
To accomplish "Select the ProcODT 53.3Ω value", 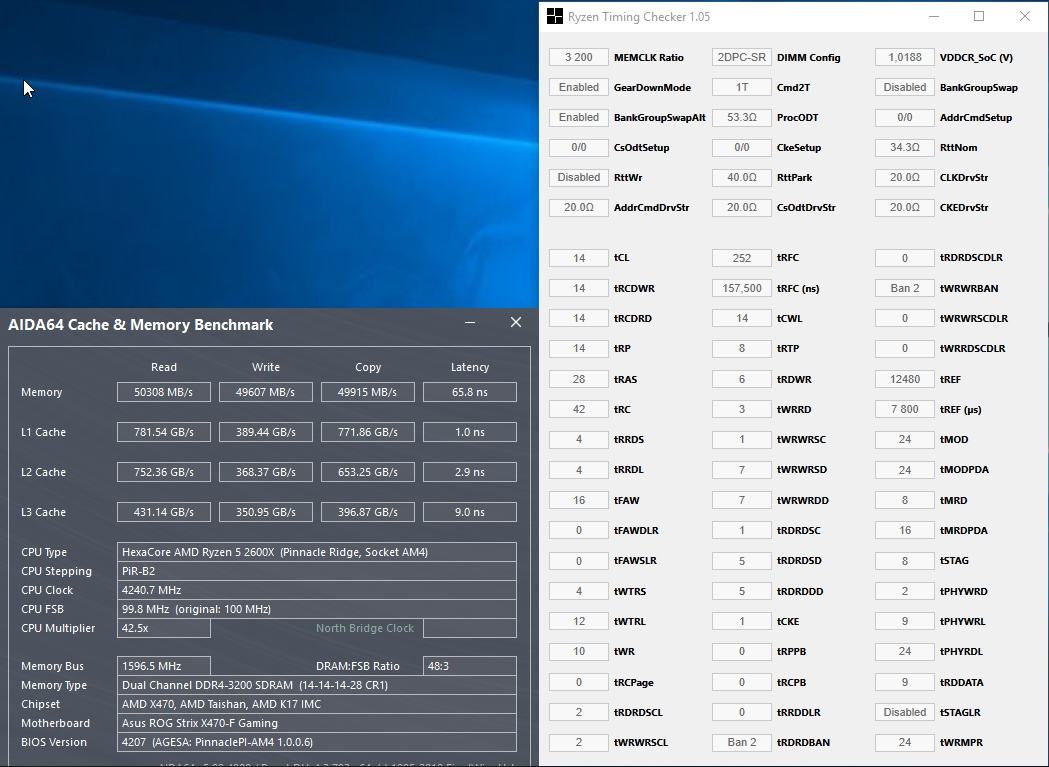I will [x=742, y=118].
